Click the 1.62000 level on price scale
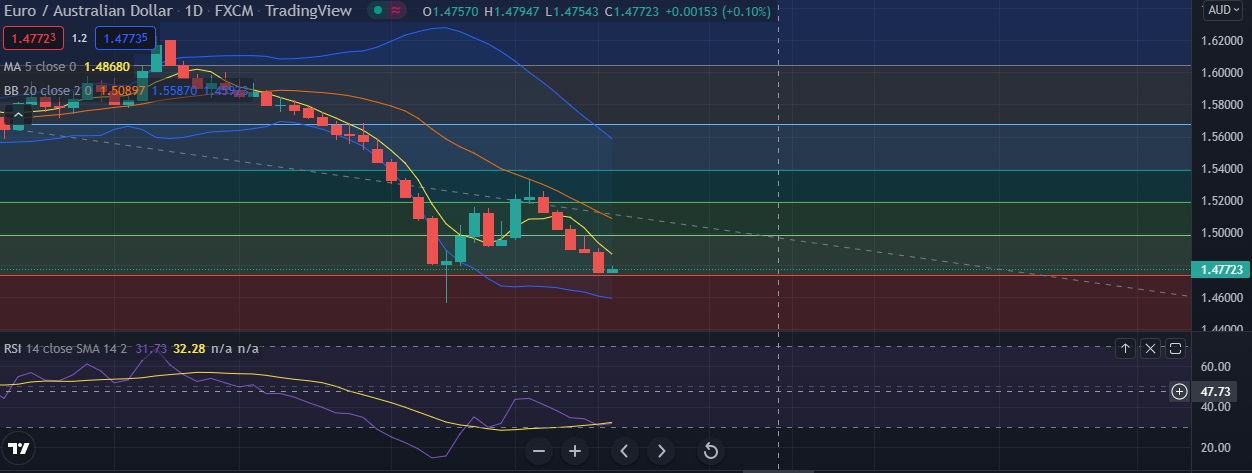Screen dimensions: 1252x473 [1221, 41]
